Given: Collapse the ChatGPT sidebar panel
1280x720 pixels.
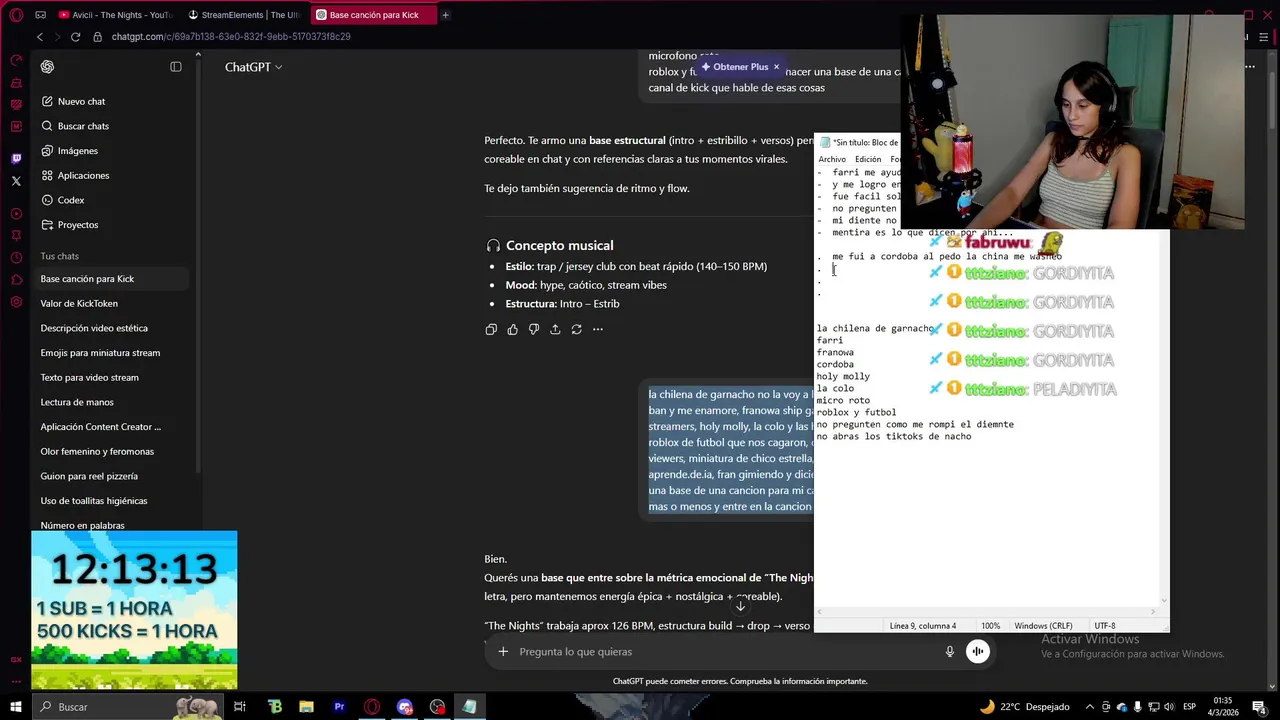Looking at the screenshot, I should [176, 67].
